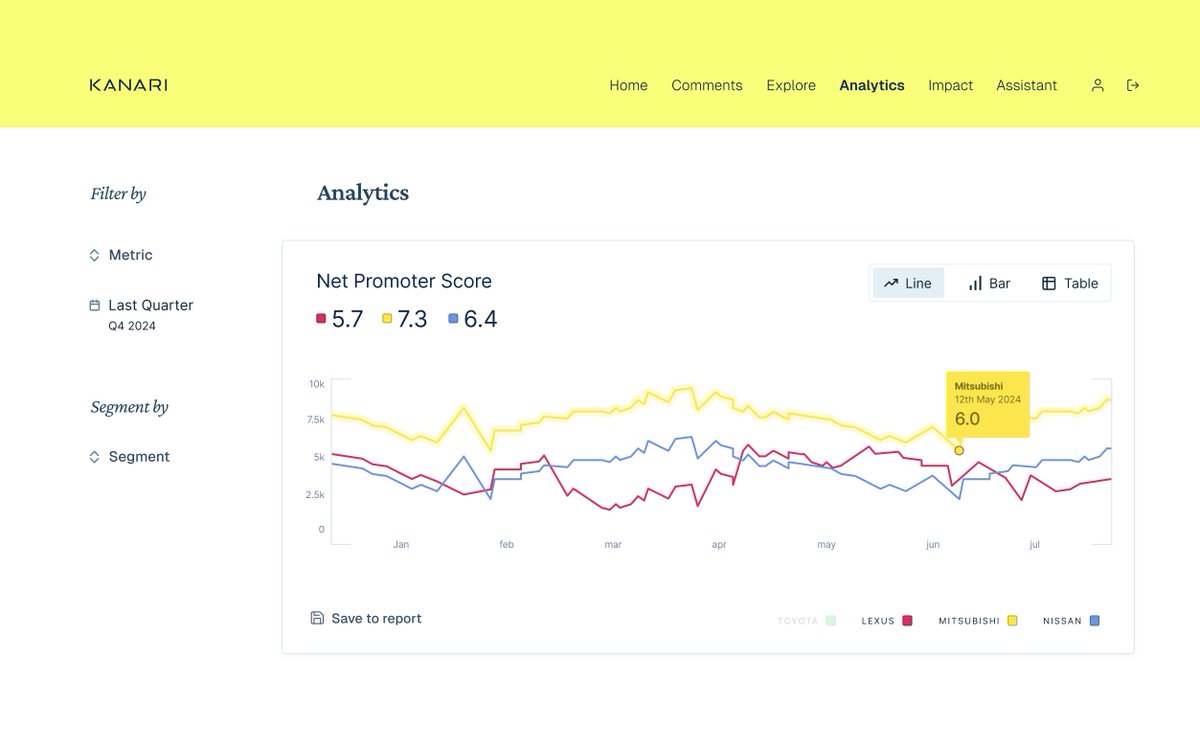Go to the Home page

628,85
